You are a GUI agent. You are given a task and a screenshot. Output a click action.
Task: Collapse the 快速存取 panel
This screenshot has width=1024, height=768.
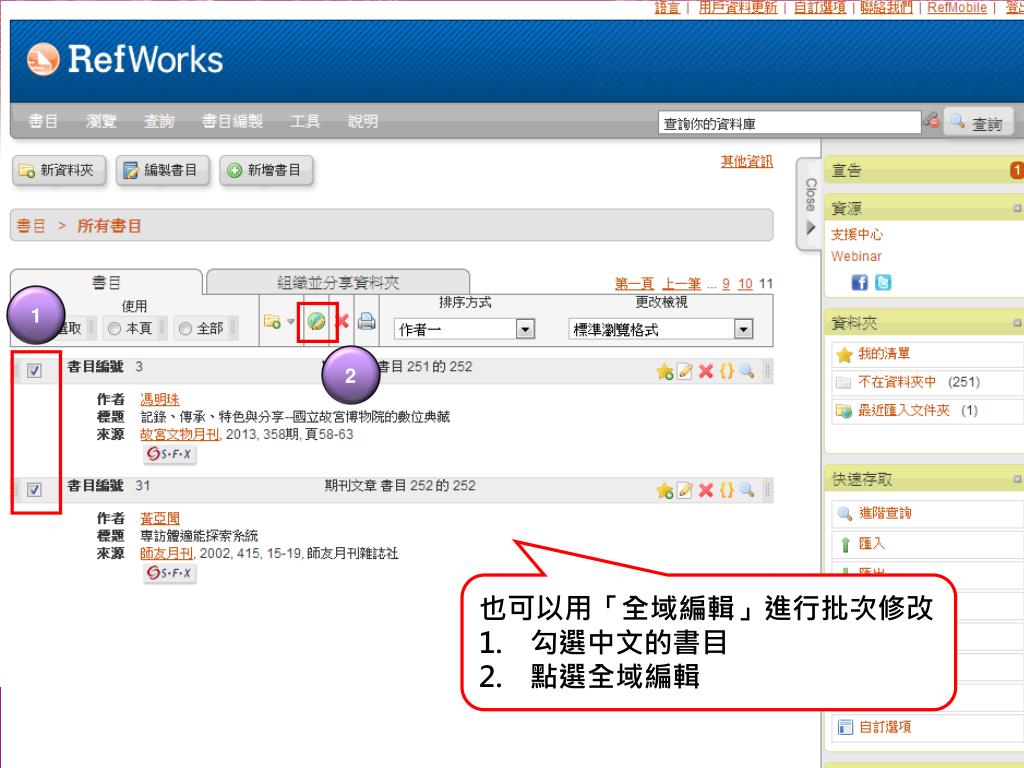(1017, 479)
